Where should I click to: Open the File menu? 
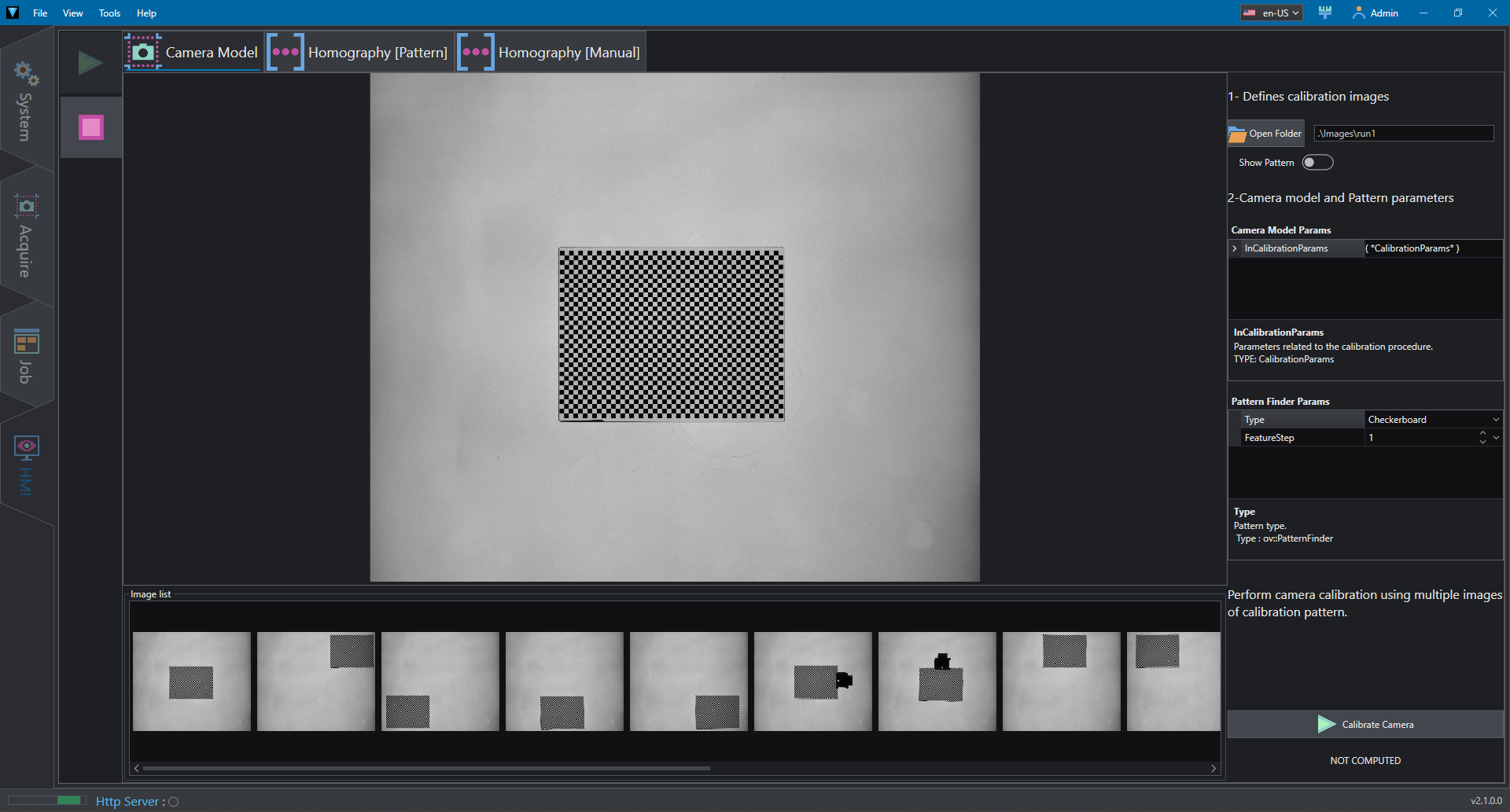pyautogui.click(x=40, y=13)
